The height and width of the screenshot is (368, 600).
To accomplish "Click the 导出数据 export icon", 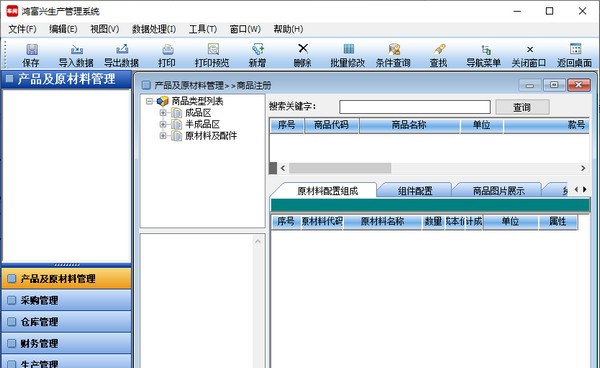I will coord(122,49).
